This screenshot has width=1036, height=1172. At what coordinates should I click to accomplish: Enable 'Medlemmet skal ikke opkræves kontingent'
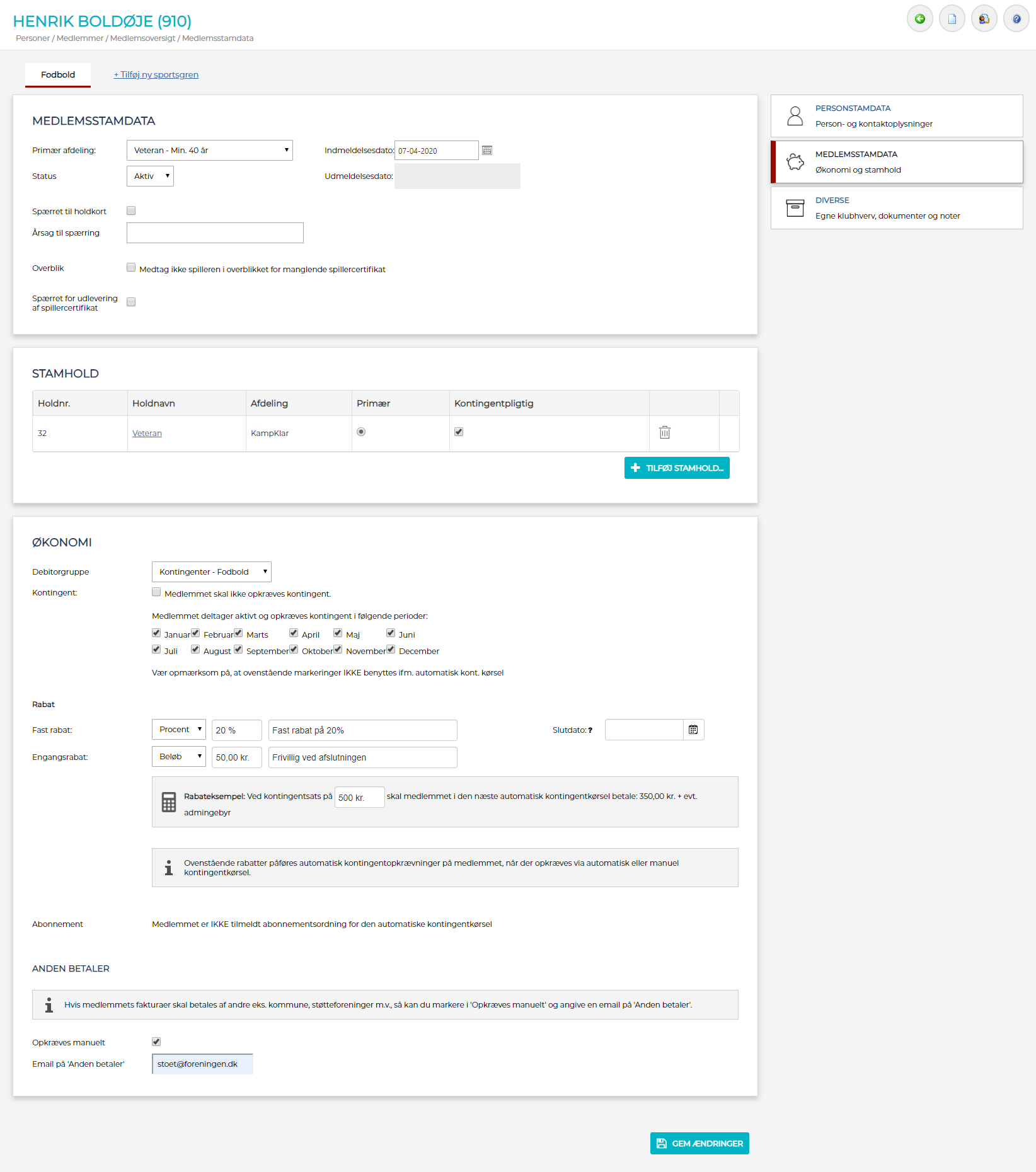156,592
